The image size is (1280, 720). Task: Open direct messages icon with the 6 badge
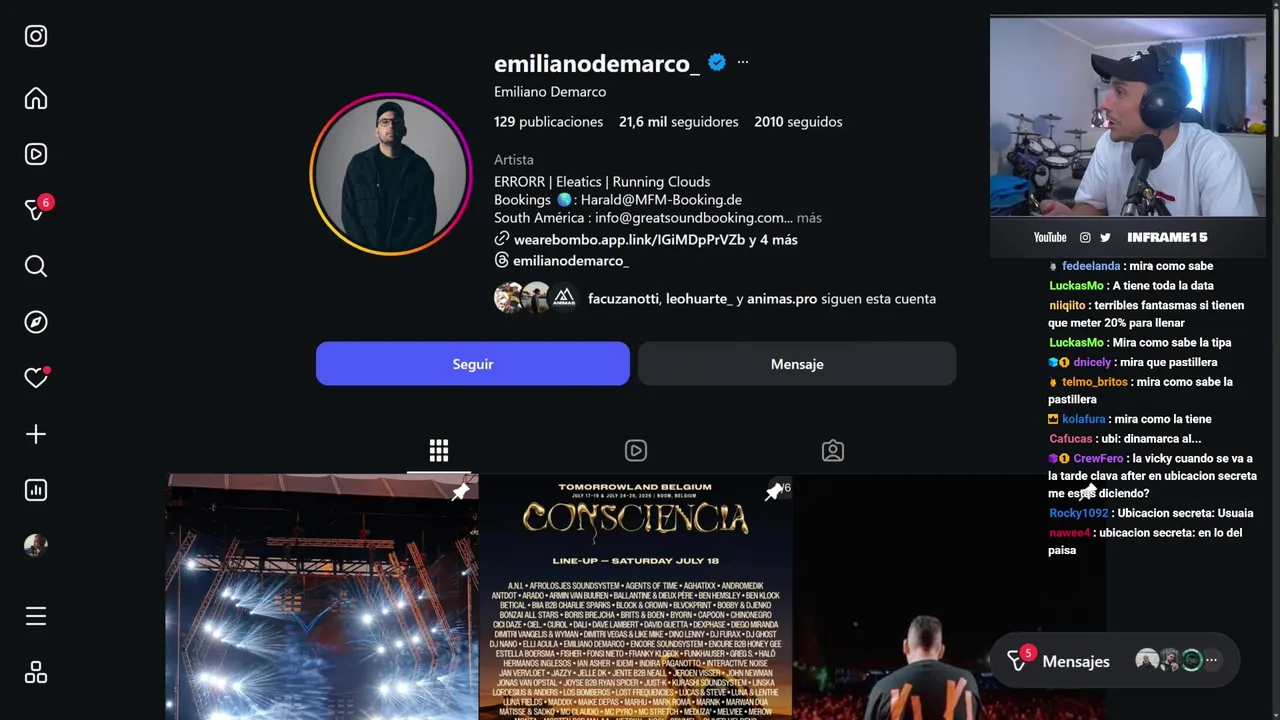tap(36, 209)
